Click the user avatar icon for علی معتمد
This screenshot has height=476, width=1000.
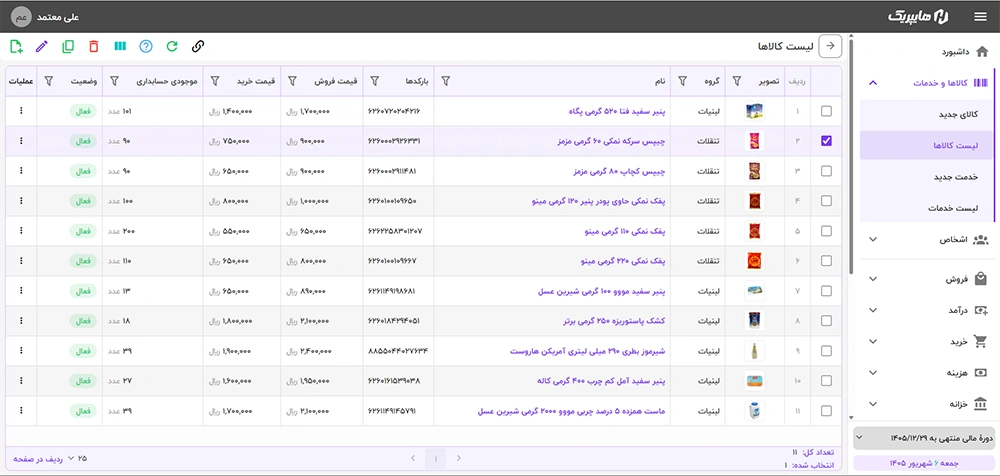(21, 17)
